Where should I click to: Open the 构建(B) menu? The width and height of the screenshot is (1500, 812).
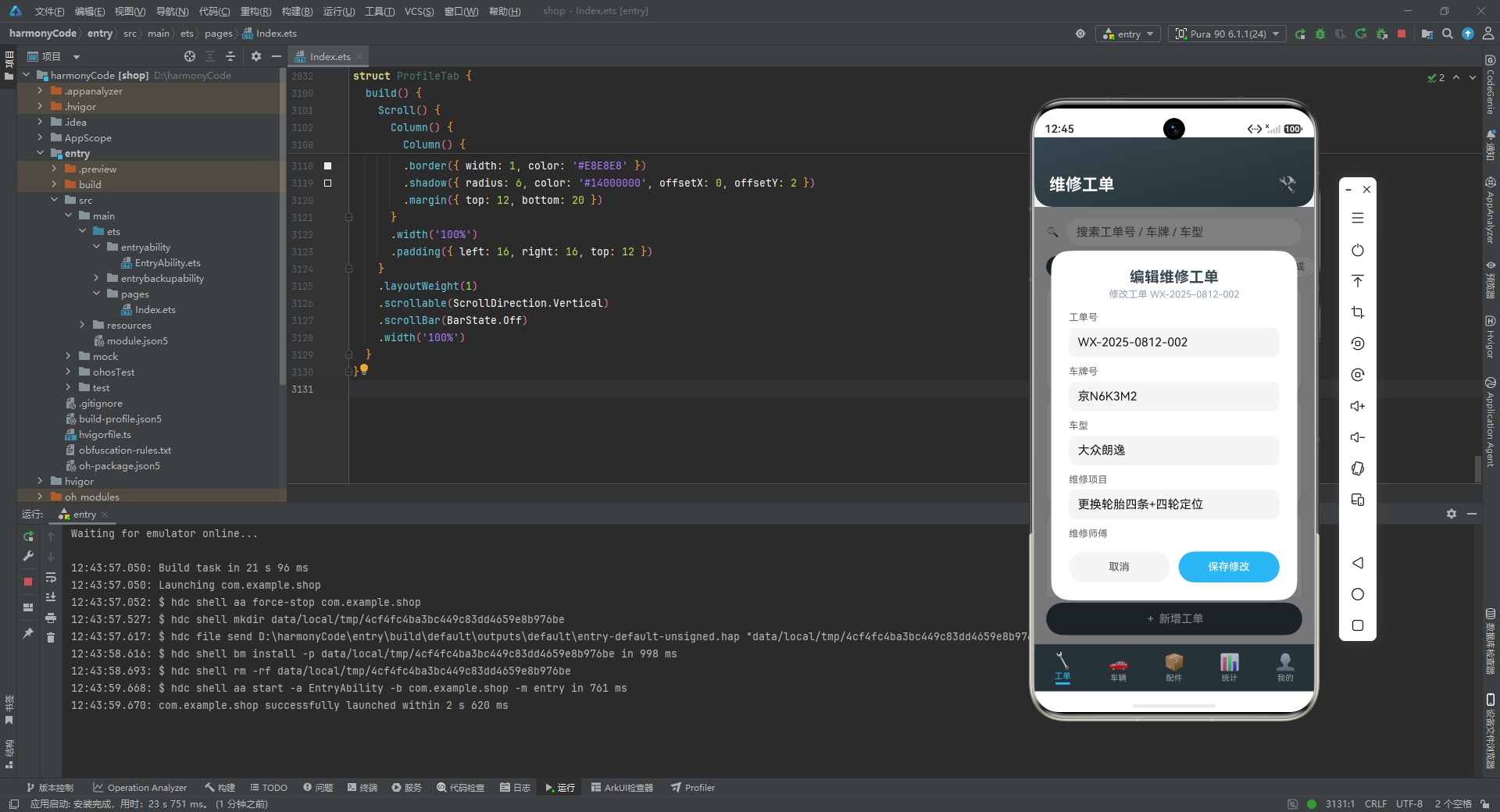pyautogui.click(x=297, y=11)
